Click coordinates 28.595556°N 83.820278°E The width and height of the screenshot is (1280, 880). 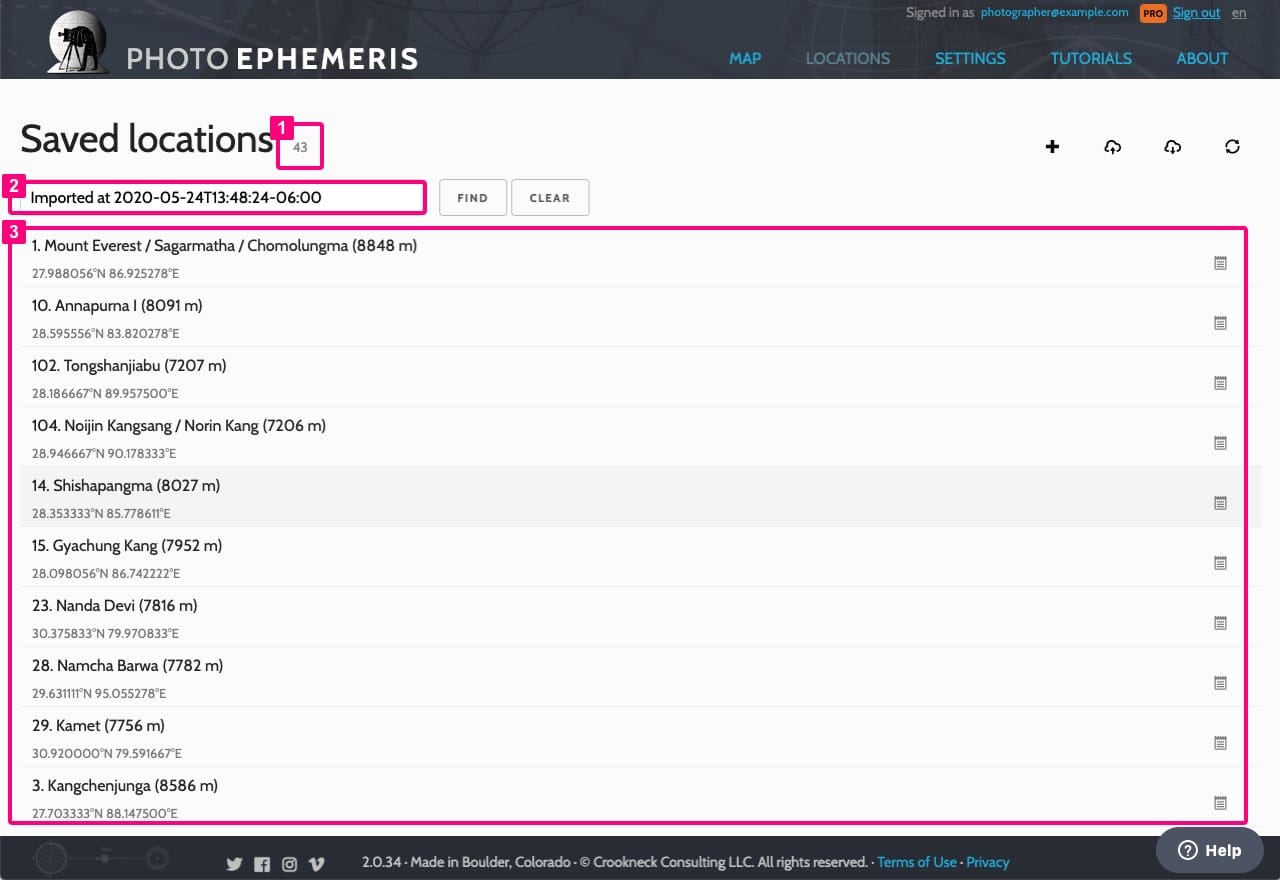coord(105,334)
